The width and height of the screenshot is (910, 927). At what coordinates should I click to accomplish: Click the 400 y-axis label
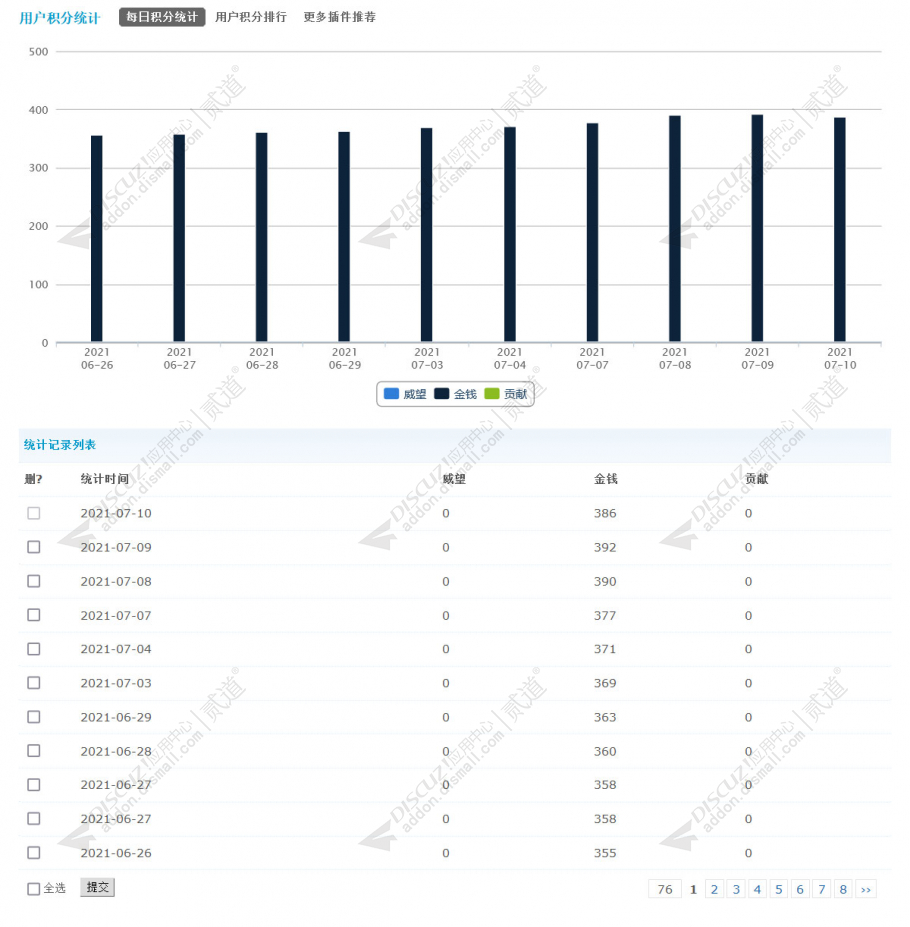click(x=38, y=110)
